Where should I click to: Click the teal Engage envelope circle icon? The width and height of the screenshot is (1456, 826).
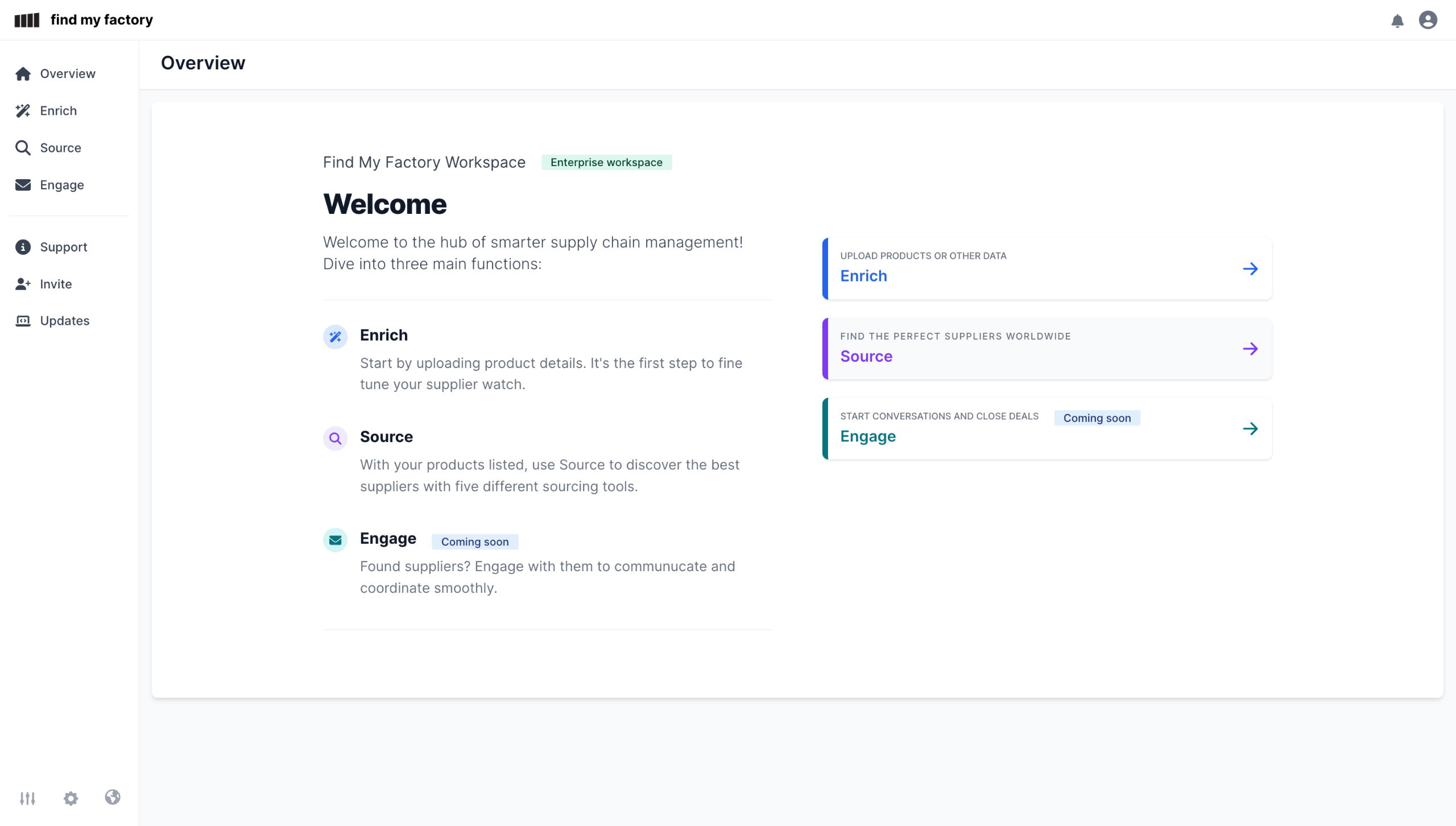click(335, 540)
